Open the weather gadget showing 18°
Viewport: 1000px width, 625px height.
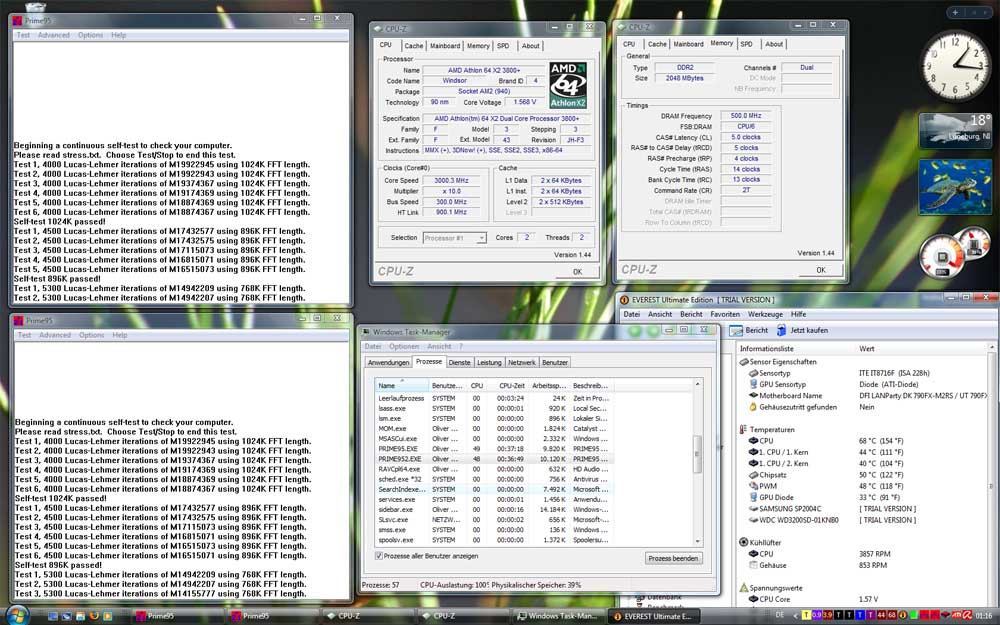click(955, 131)
